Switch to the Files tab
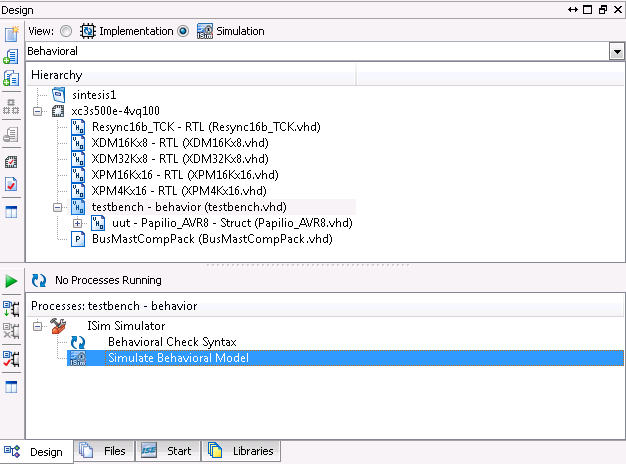 click(x=104, y=451)
